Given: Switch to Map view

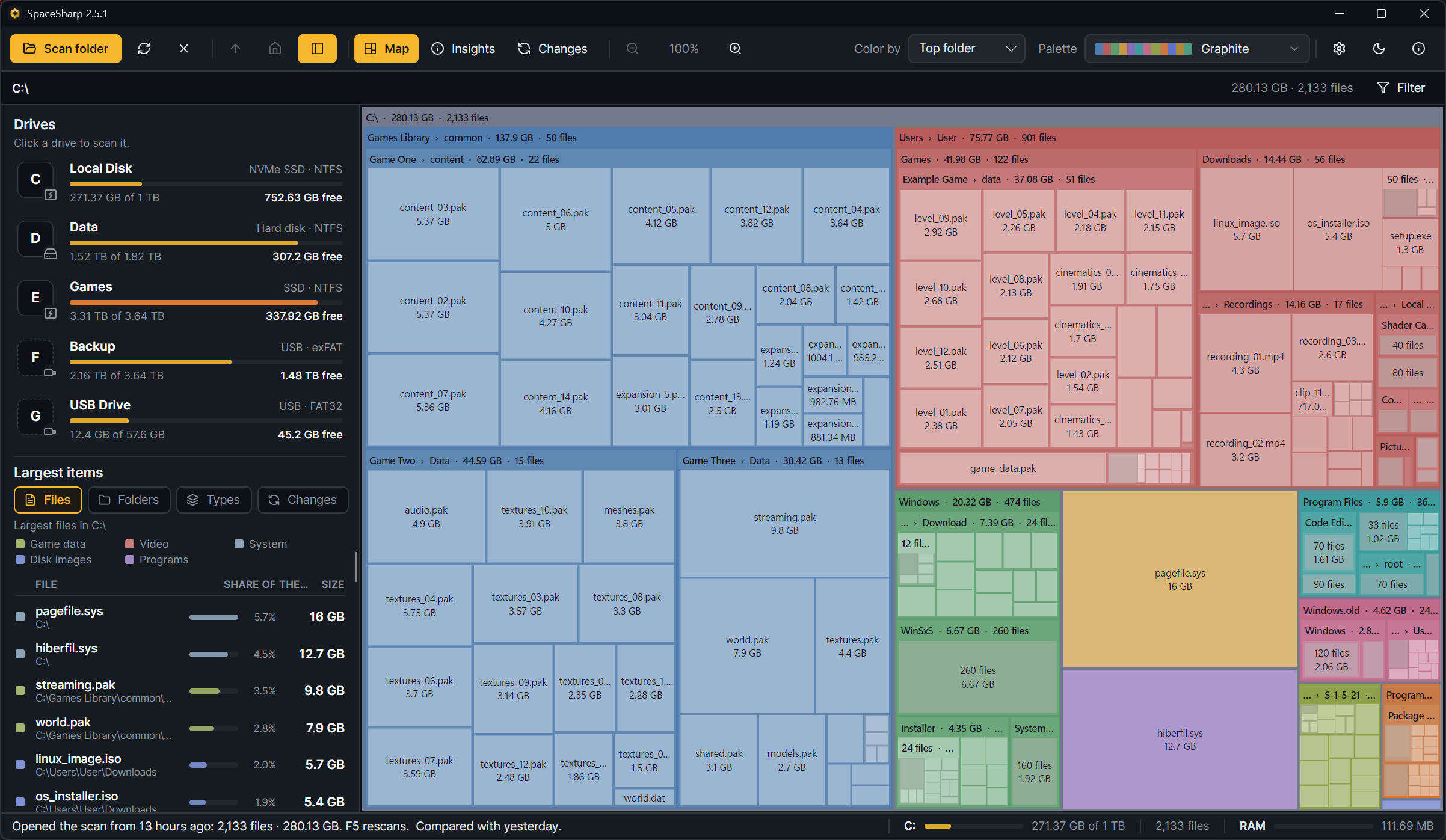Looking at the screenshot, I should point(386,49).
